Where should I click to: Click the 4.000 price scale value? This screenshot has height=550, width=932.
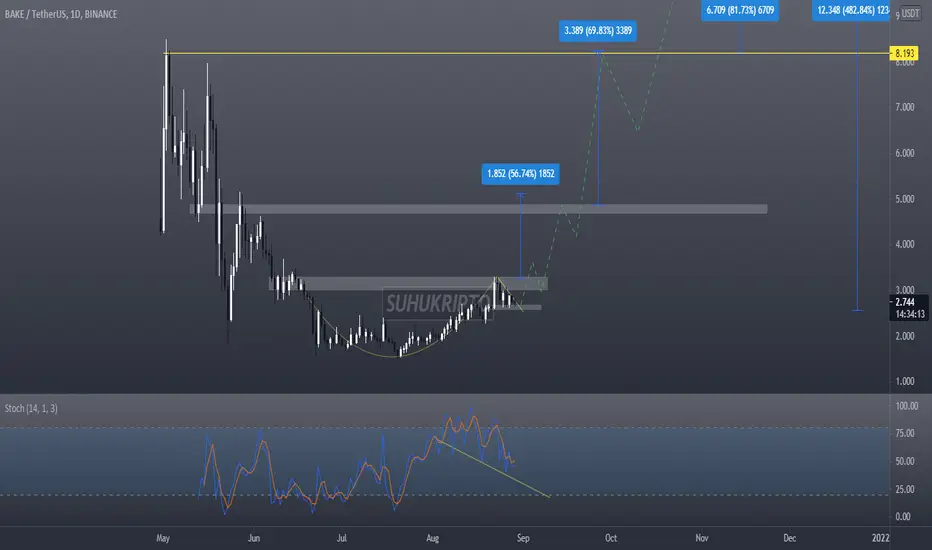point(905,244)
